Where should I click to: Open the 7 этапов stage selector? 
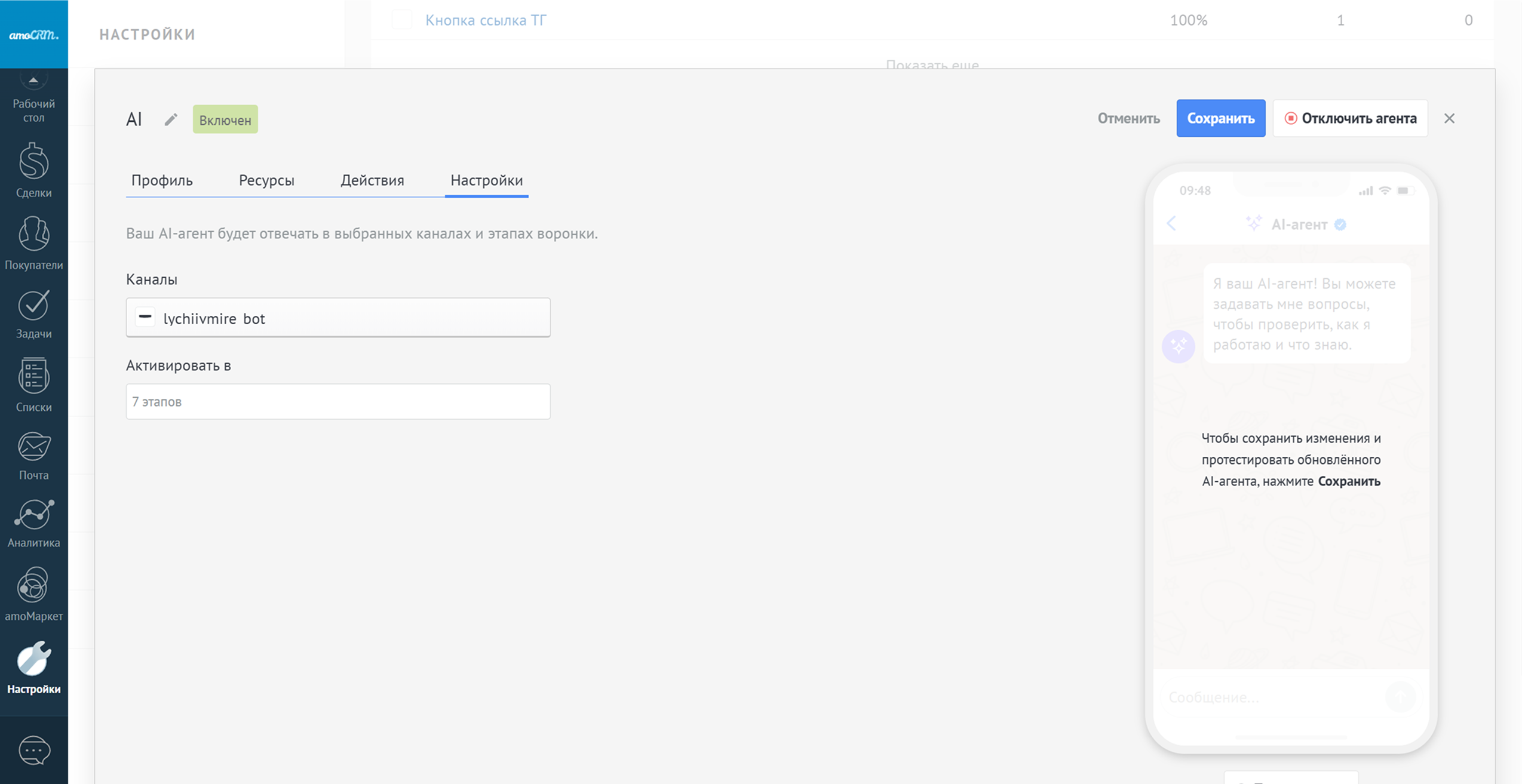click(x=338, y=401)
